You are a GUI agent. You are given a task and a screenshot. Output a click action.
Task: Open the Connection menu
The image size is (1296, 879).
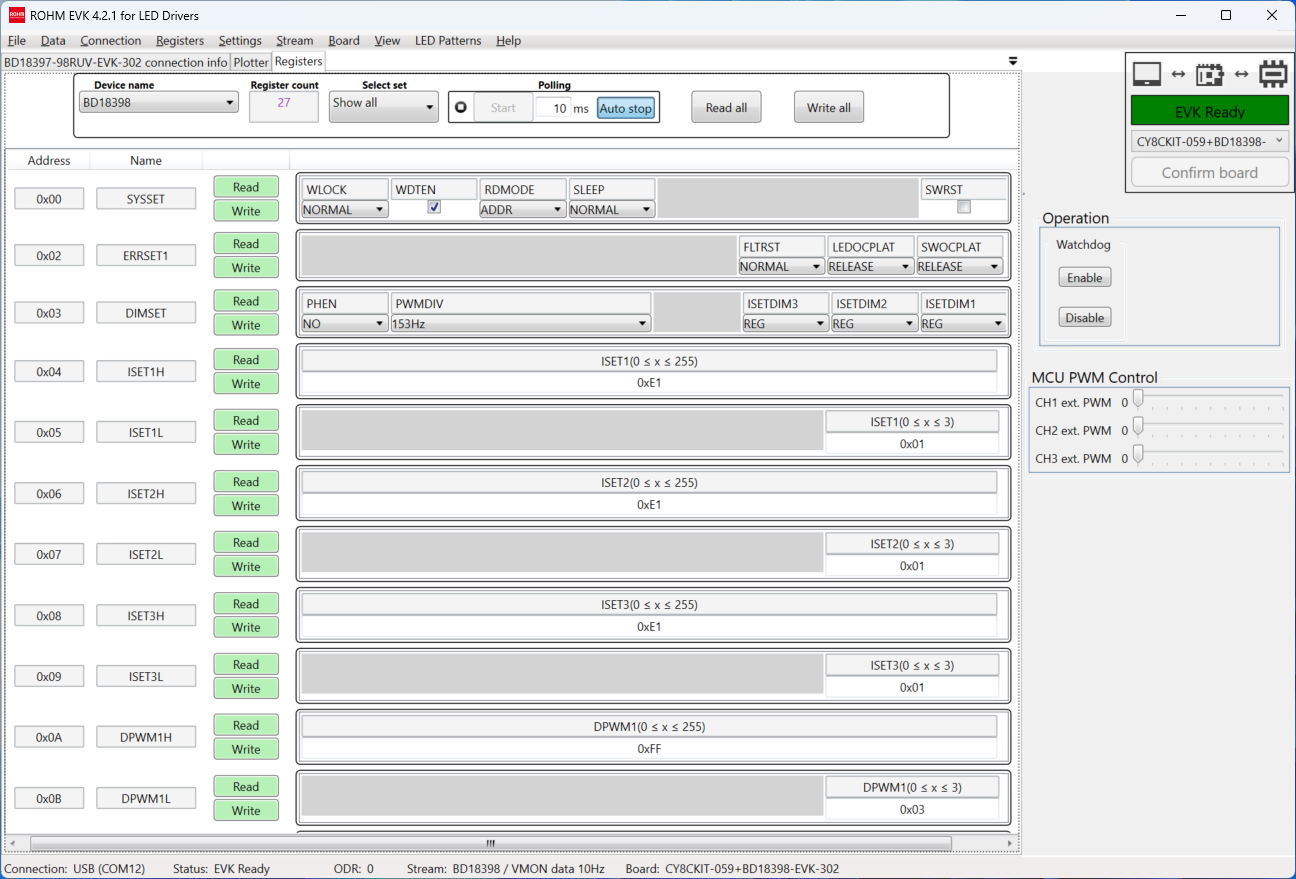pos(111,41)
